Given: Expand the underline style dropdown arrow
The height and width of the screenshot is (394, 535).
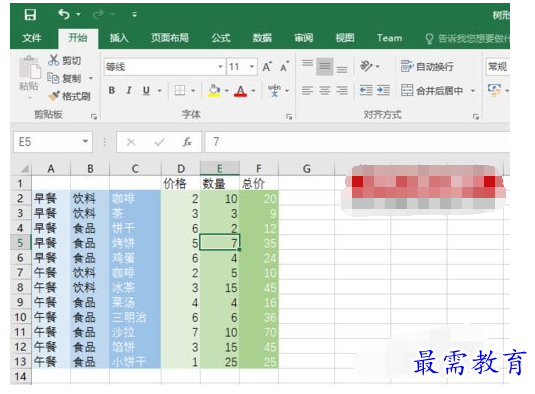Looking at the screenshot, I should click(x=159, y=91).
